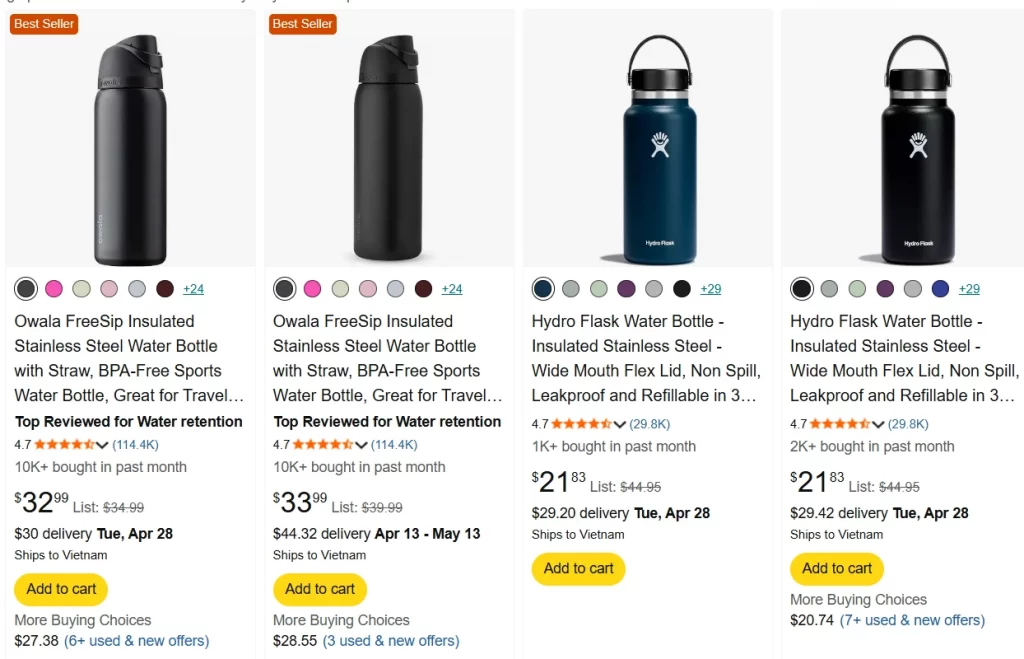
Task: Open 6+ used and new offers for first bottle
Action: pos(135,641)
